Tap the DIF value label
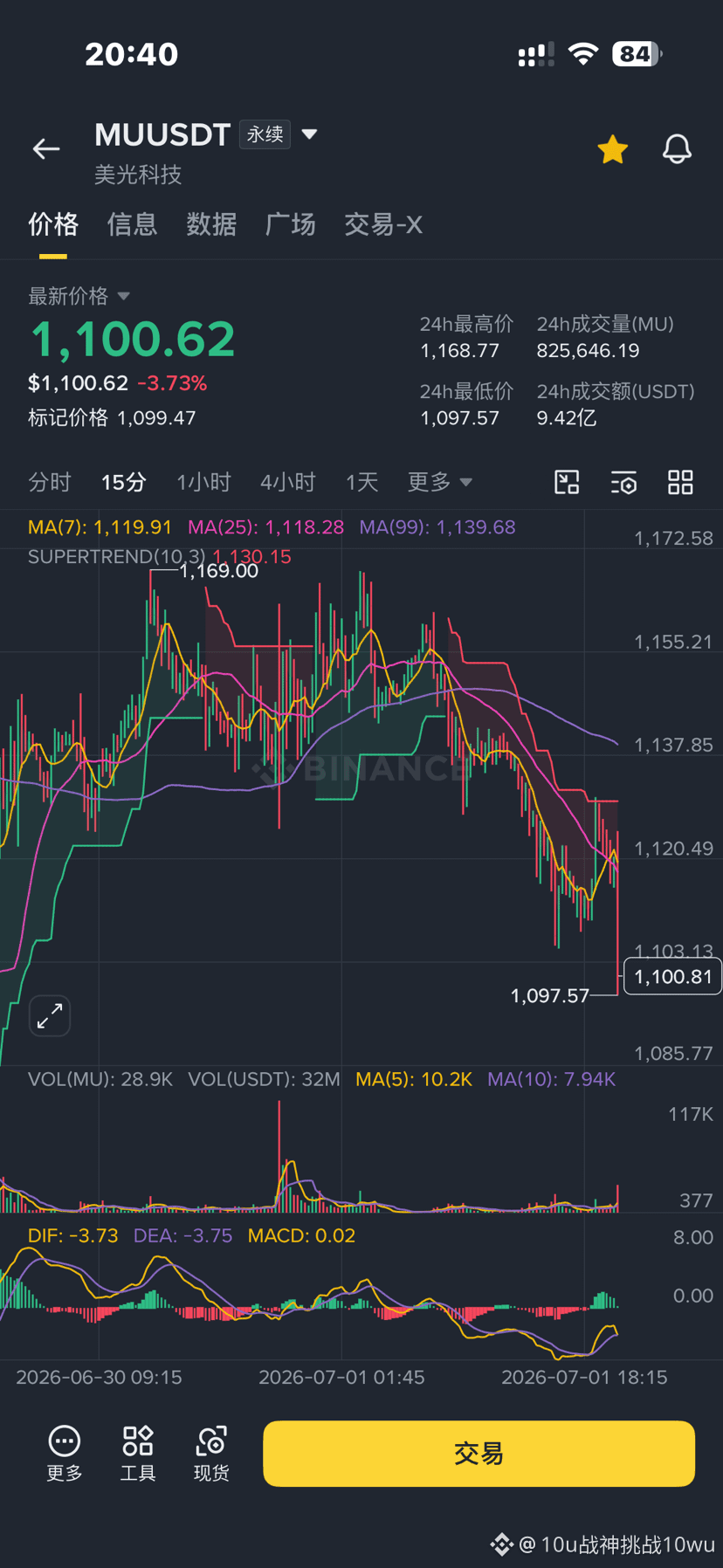Screen dimensions: 723x1568 pyautogui.click(x=72, y=1235)
